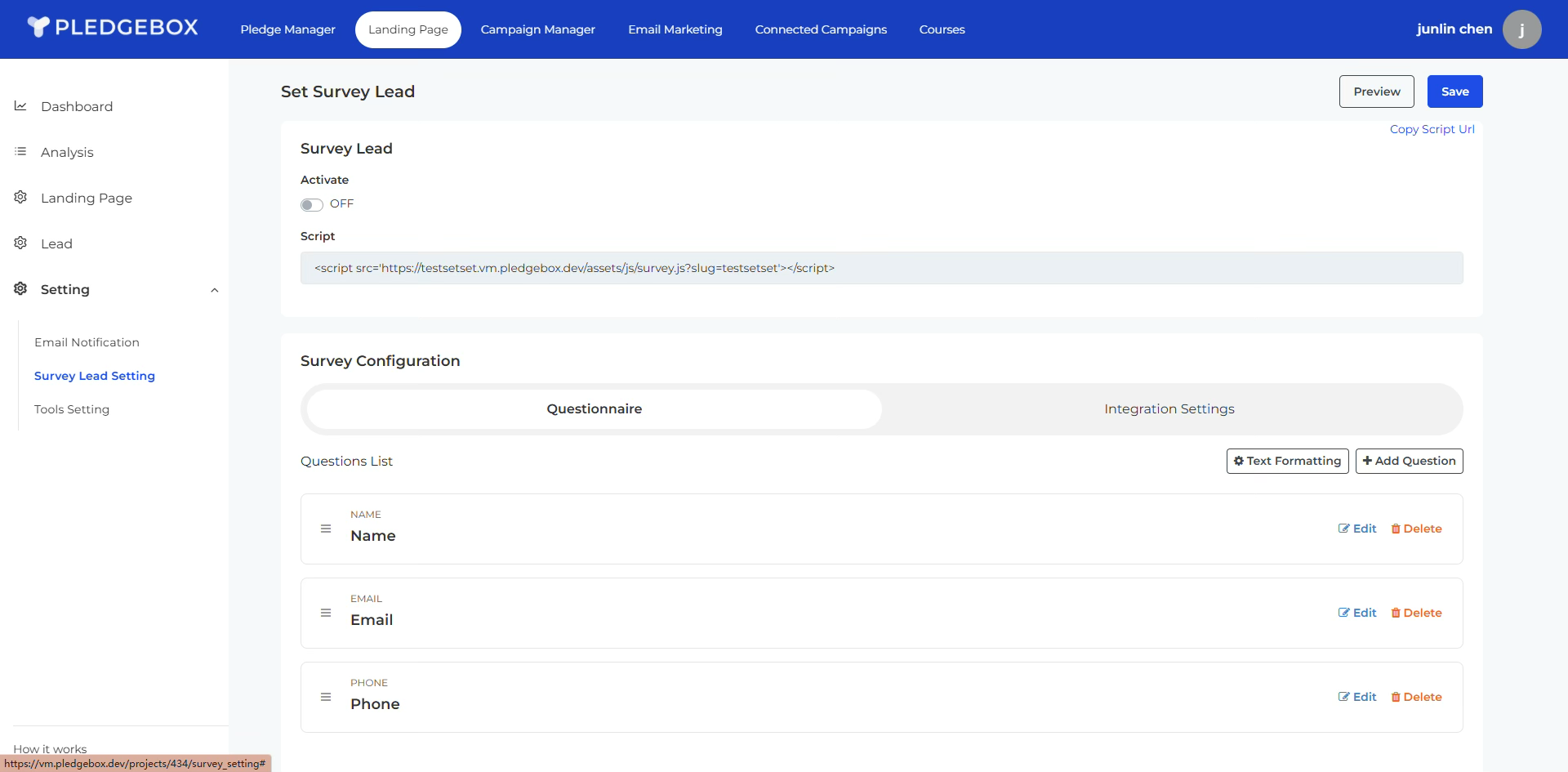Click the junlin chen username
This screenshot has height=772, width=1568.
[x=1454, y=29]
